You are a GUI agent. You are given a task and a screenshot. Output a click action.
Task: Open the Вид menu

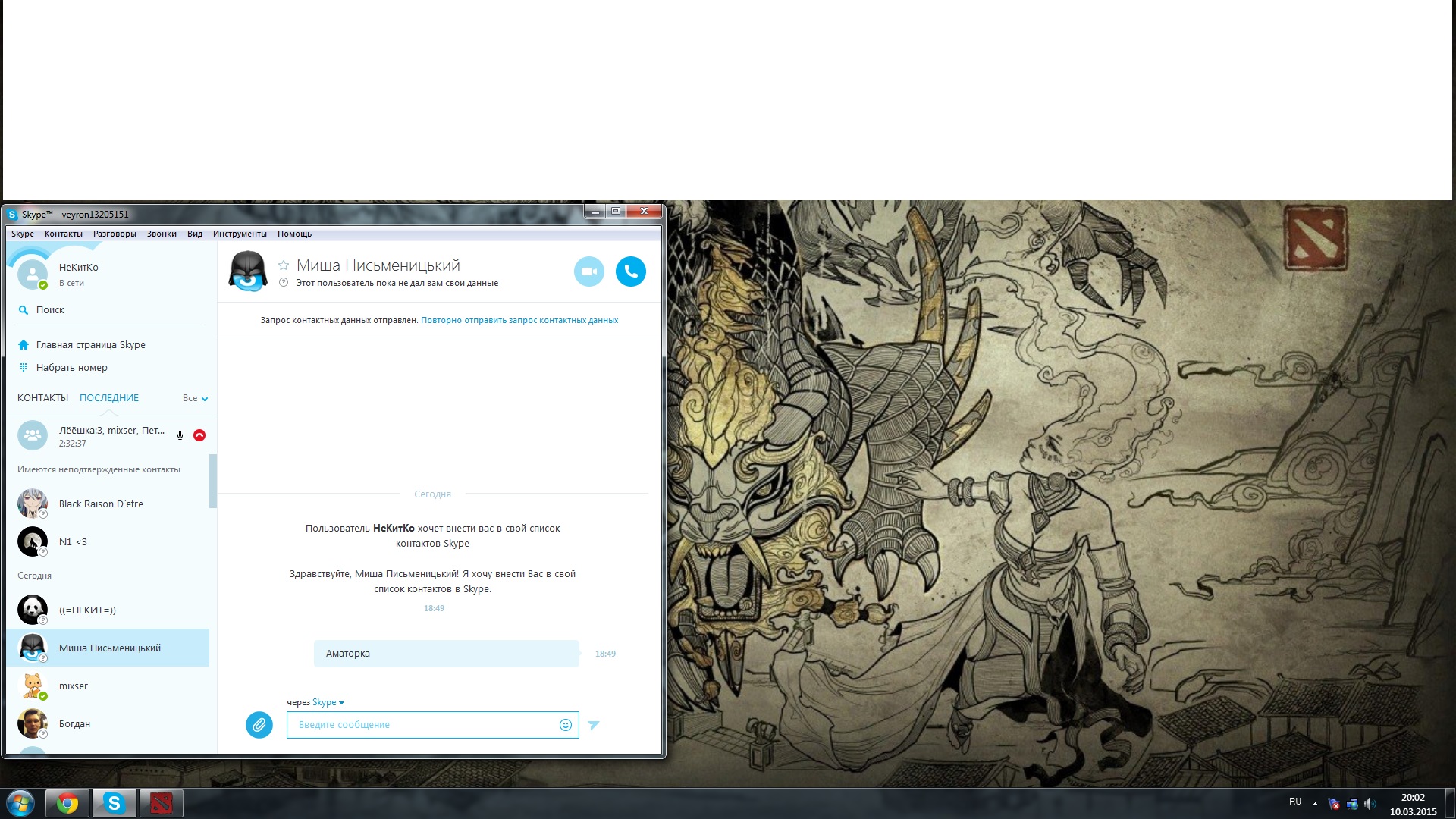195,234
